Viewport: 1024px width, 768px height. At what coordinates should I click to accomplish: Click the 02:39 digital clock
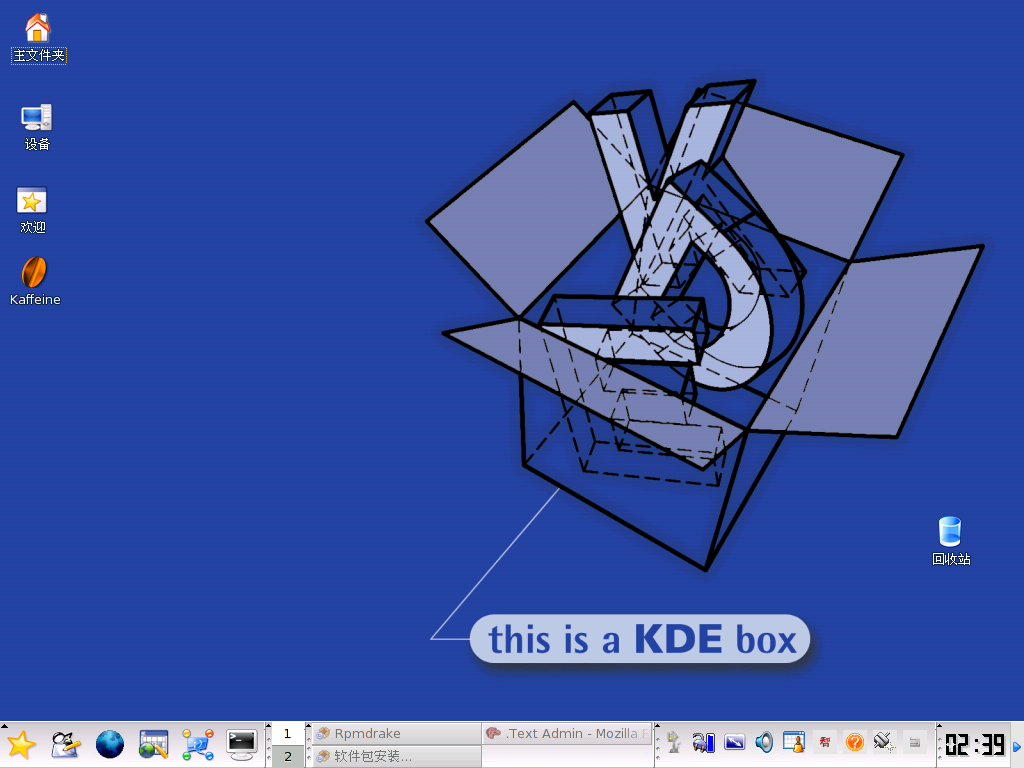pyautogui.click(x=974, y=745)
